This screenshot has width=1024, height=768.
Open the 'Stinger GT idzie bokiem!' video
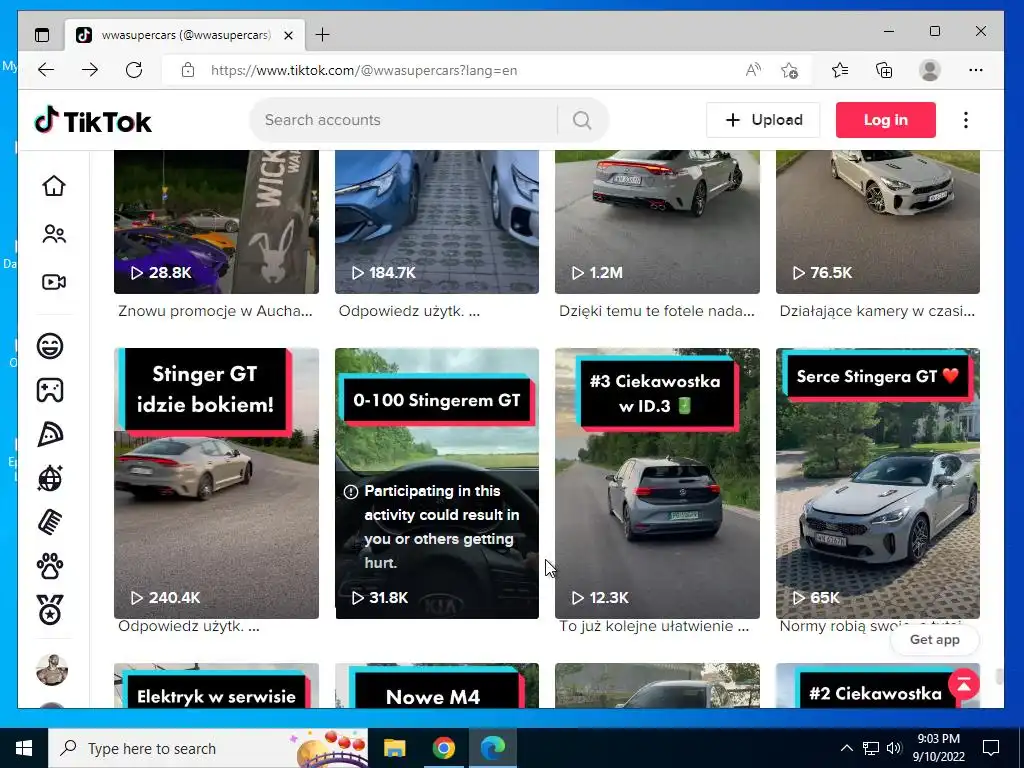click(x=216, y=483)
